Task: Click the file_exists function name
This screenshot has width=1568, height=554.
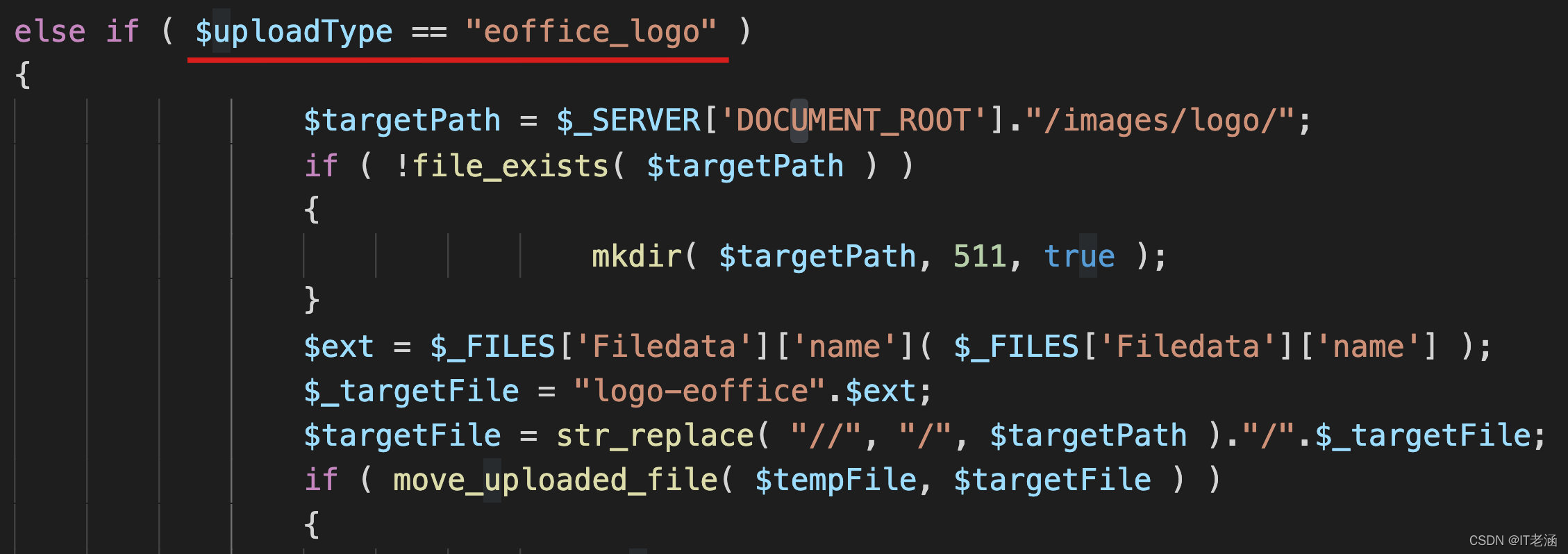Action: tap(510, 167)
